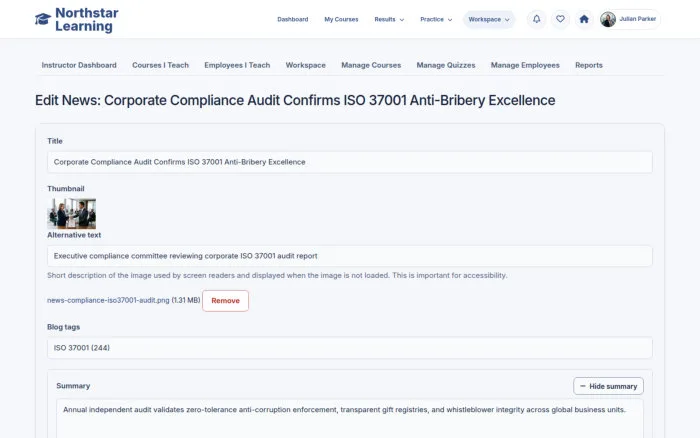
Task: Click the Summary section label
Action: (73, 386)
